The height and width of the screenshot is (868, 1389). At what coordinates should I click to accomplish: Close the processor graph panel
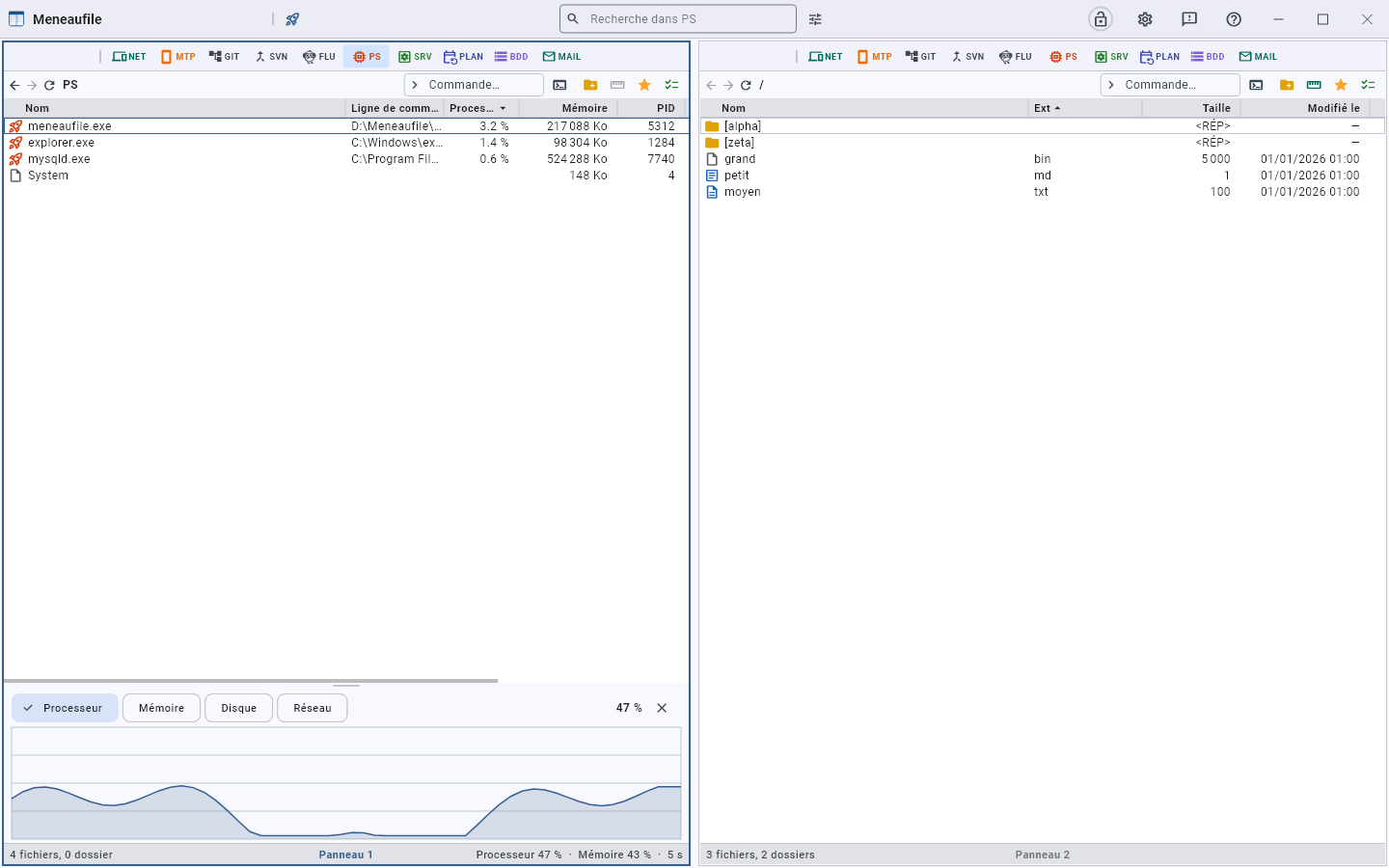click(662, 708)
